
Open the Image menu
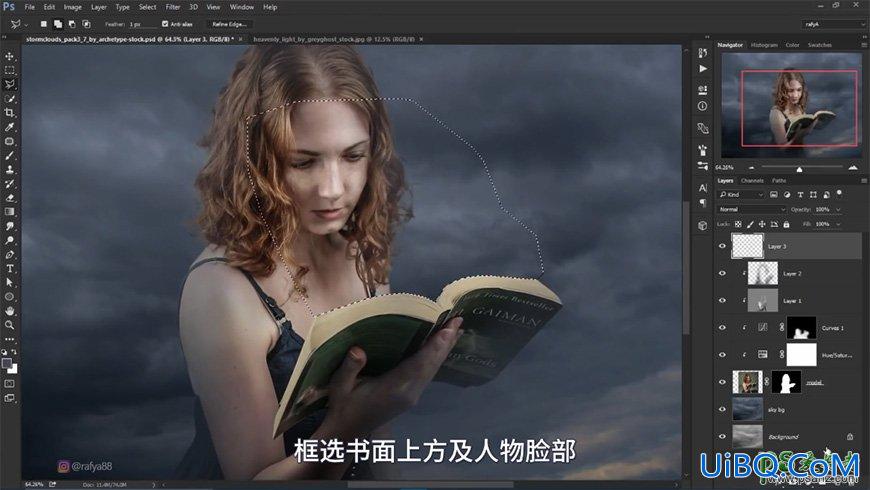click(x=72, y=7)
